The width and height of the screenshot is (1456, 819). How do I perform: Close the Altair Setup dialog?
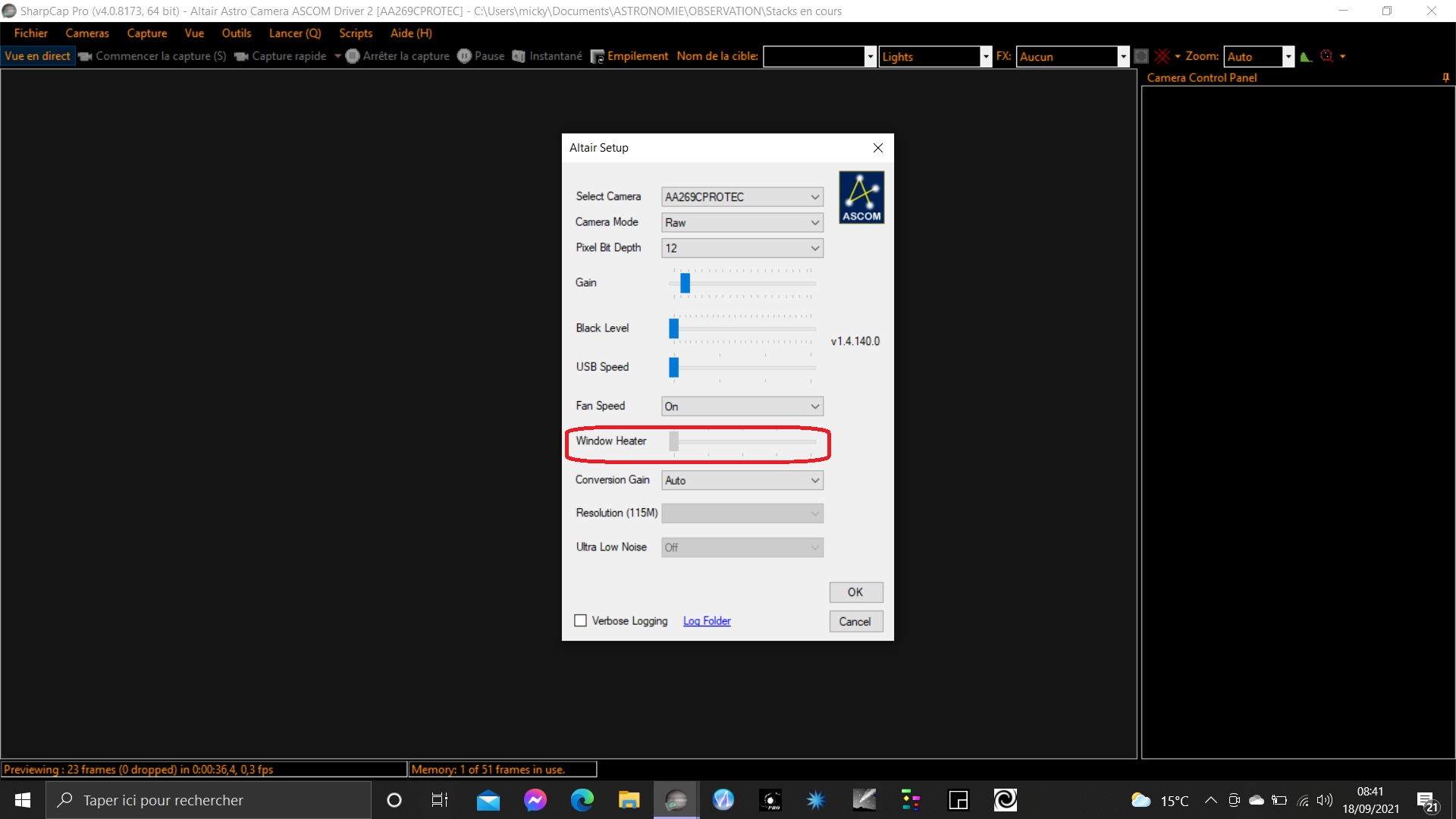[878, 148]
